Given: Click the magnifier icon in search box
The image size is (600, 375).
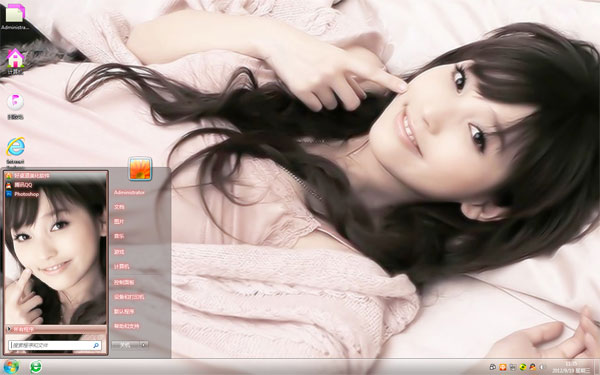Looking at the screenshot, I should (96, 345).
